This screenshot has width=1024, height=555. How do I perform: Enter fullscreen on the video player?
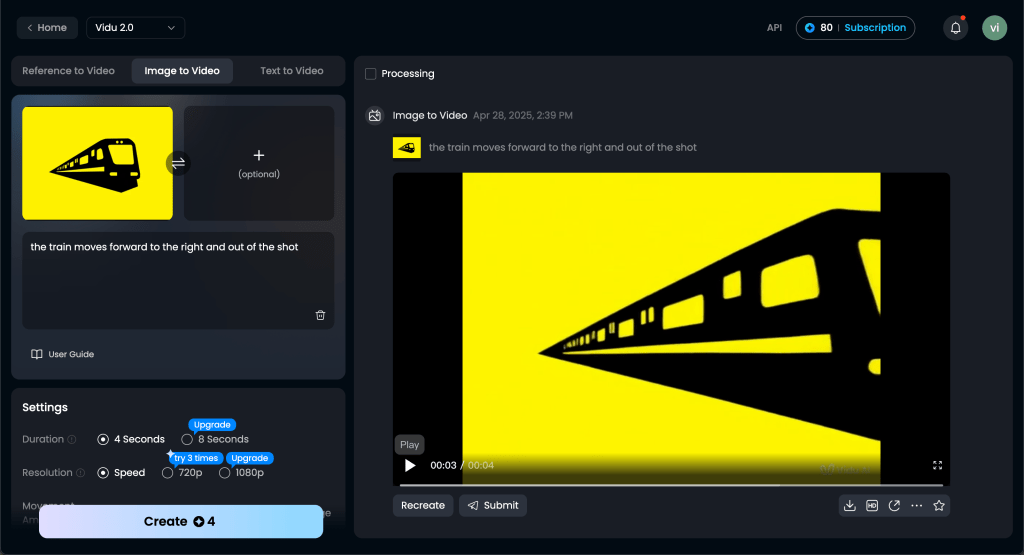937,465
